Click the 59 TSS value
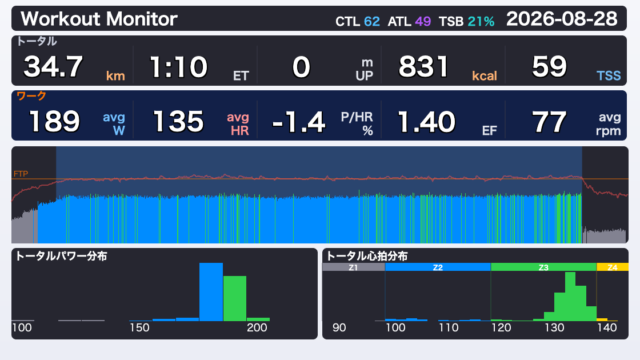This screenshot has height=360, width=640. click(x=576, y=67)
